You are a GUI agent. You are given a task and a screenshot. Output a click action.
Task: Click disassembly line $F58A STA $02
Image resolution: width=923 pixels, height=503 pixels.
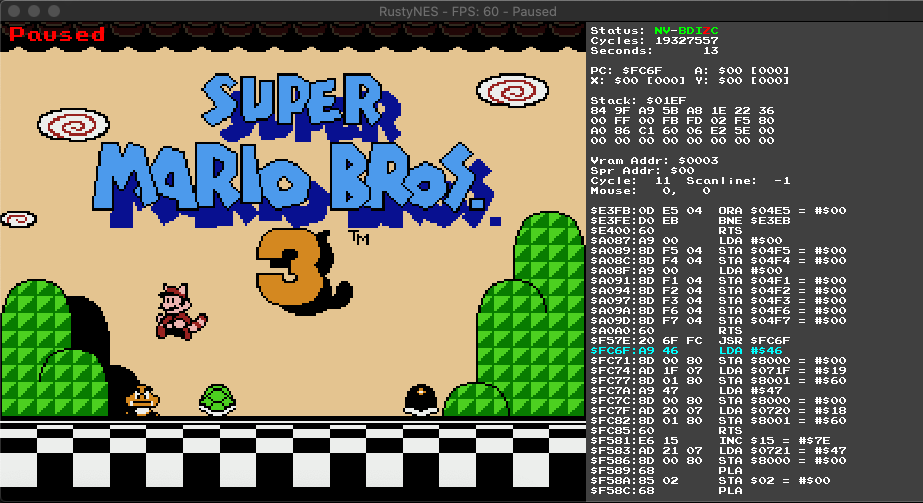tap(710, 481)
